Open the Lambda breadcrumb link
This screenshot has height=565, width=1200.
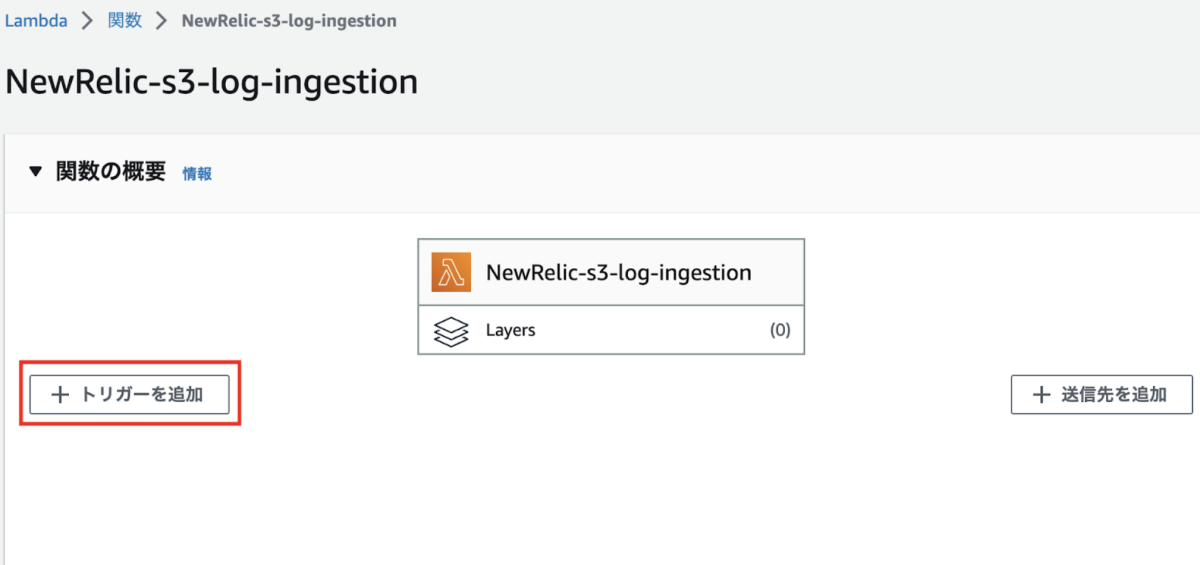coord(36,21)
